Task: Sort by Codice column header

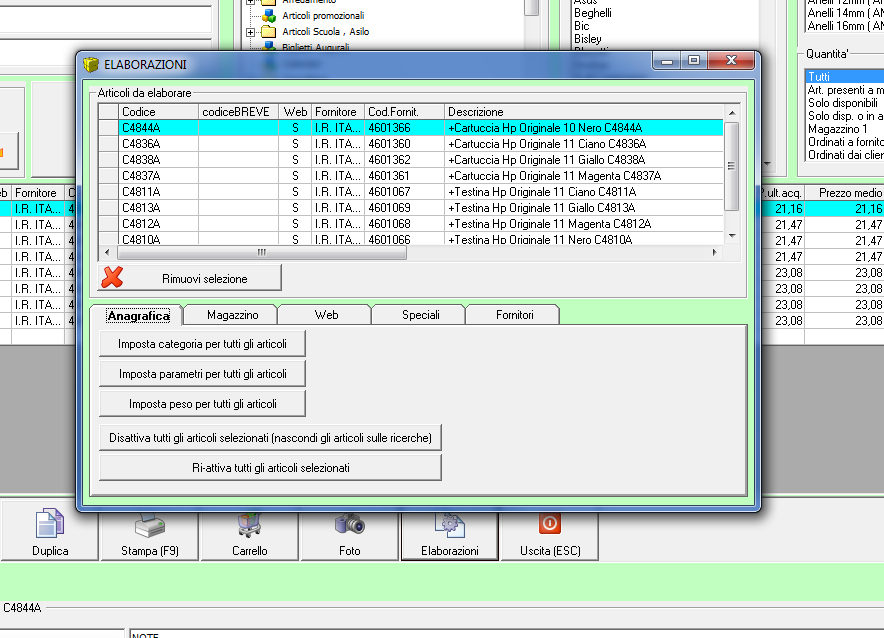Action: click(x=158, y=112)
